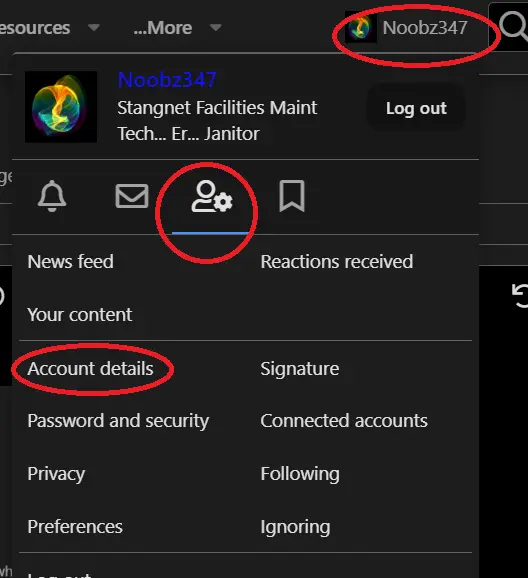This screenshot has height=578, width=528.
Task: Click the small avatar beside Noobz347 in navbar
Action: click(361, 28)
